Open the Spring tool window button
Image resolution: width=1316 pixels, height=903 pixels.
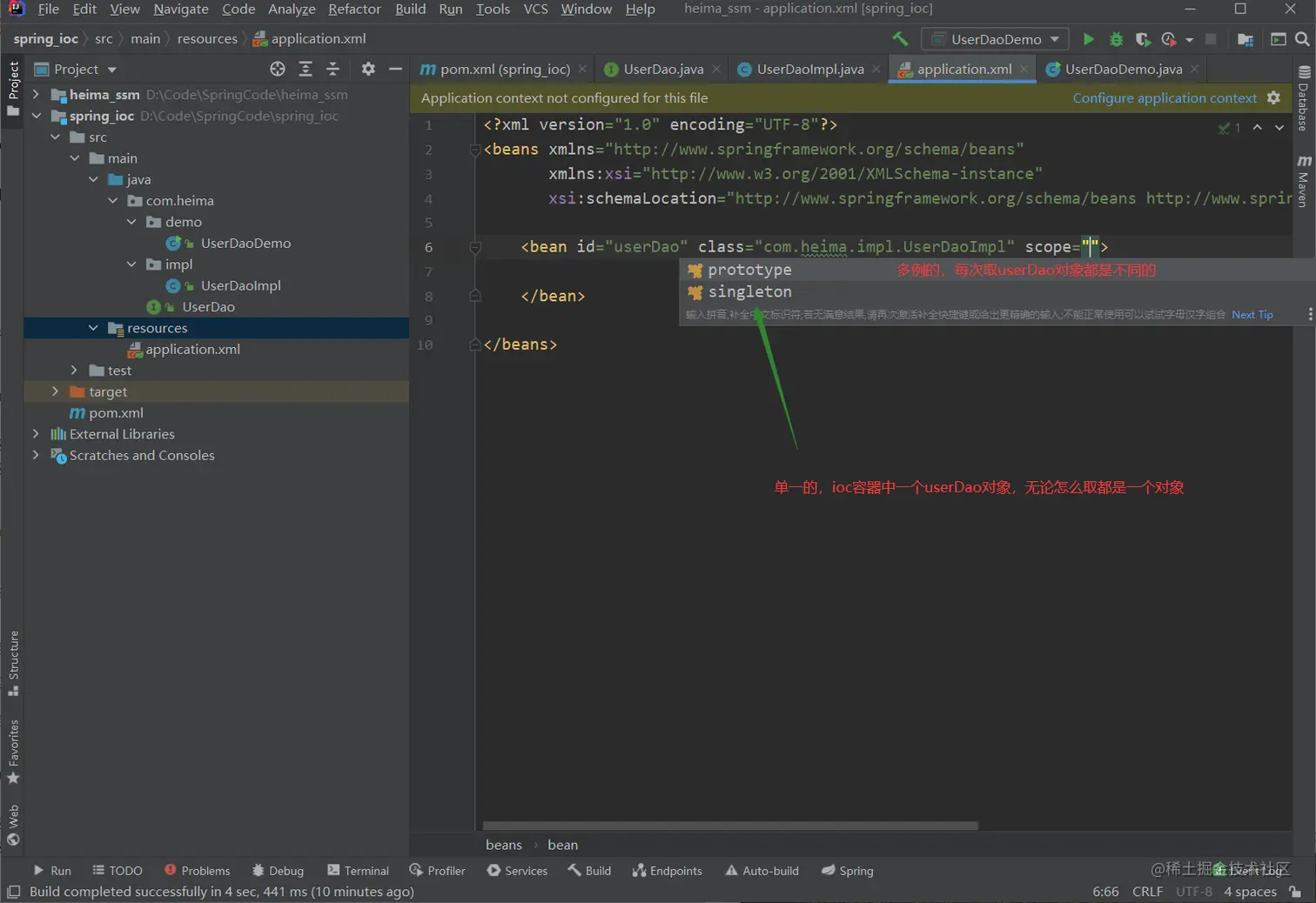coord(847,870)
